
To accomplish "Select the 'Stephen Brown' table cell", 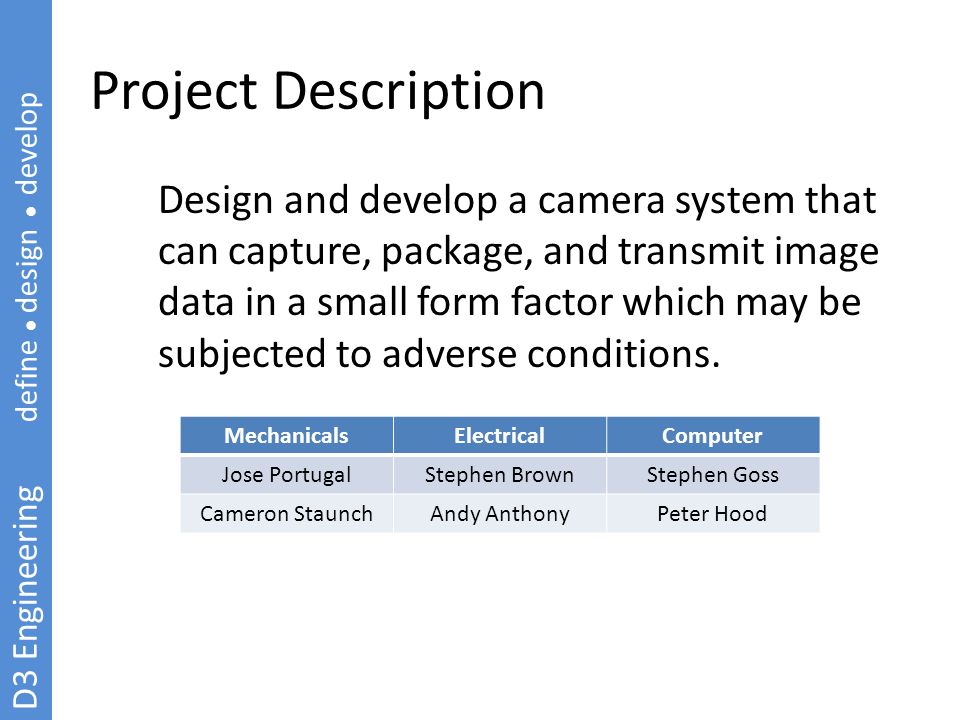I will coord(500,474).
